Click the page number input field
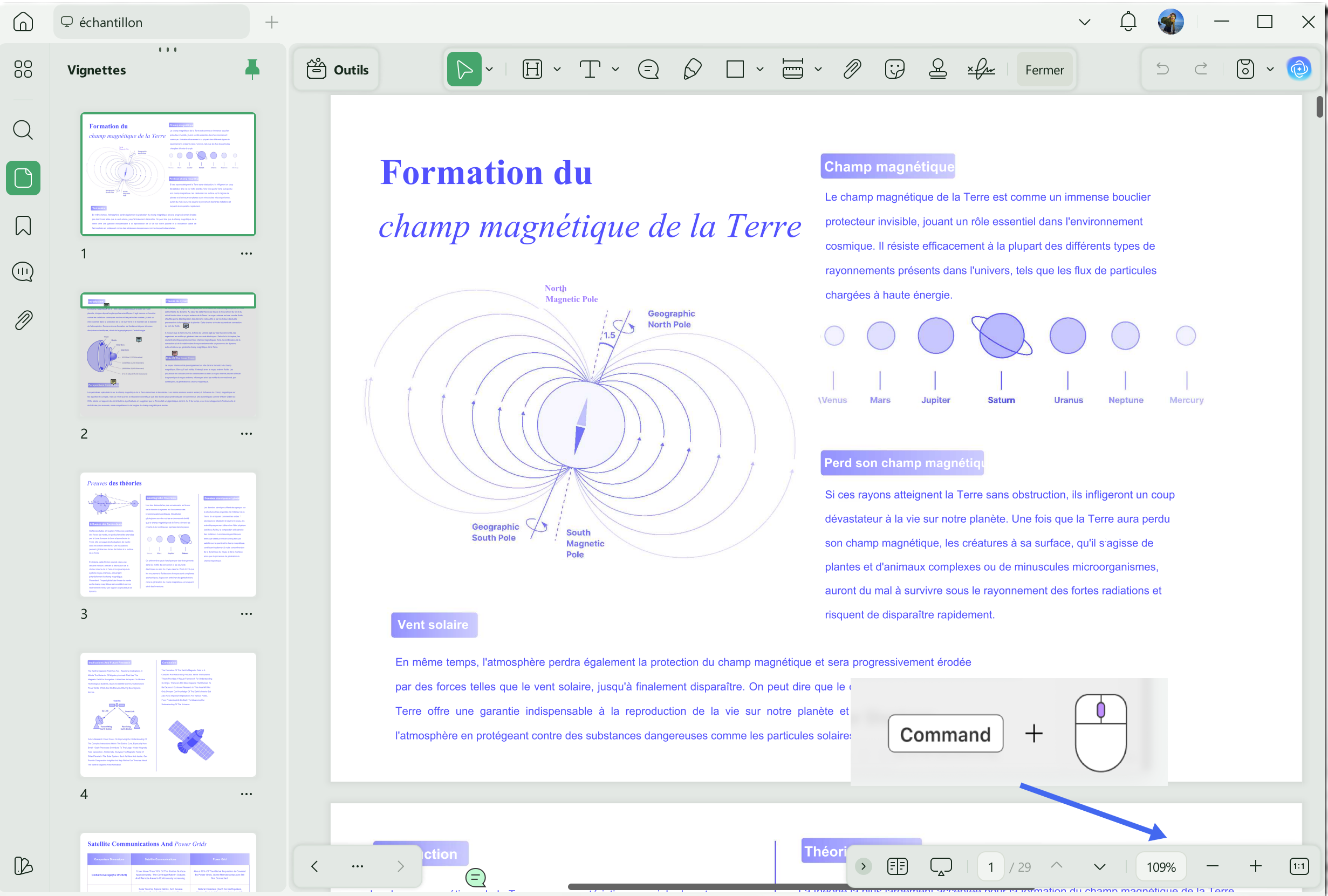The image size is (1328, 896). tap(991, 867)
